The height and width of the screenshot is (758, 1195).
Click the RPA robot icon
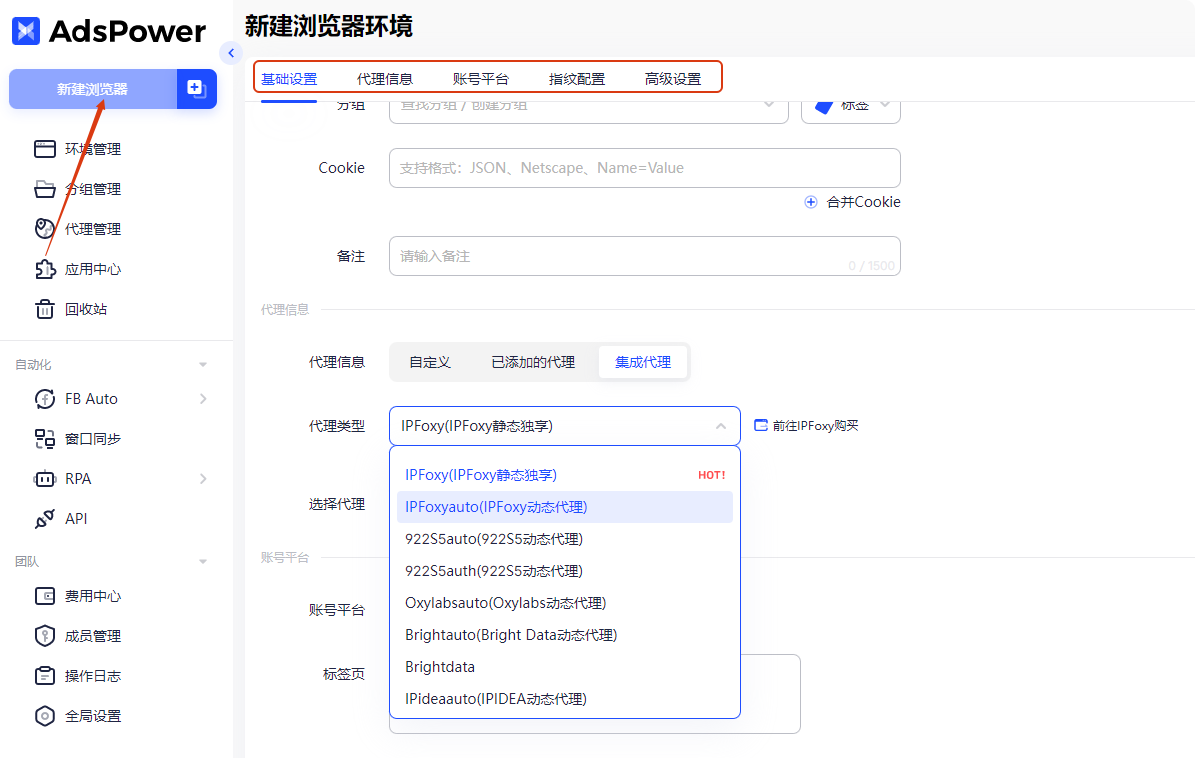[x=45, y=478]
